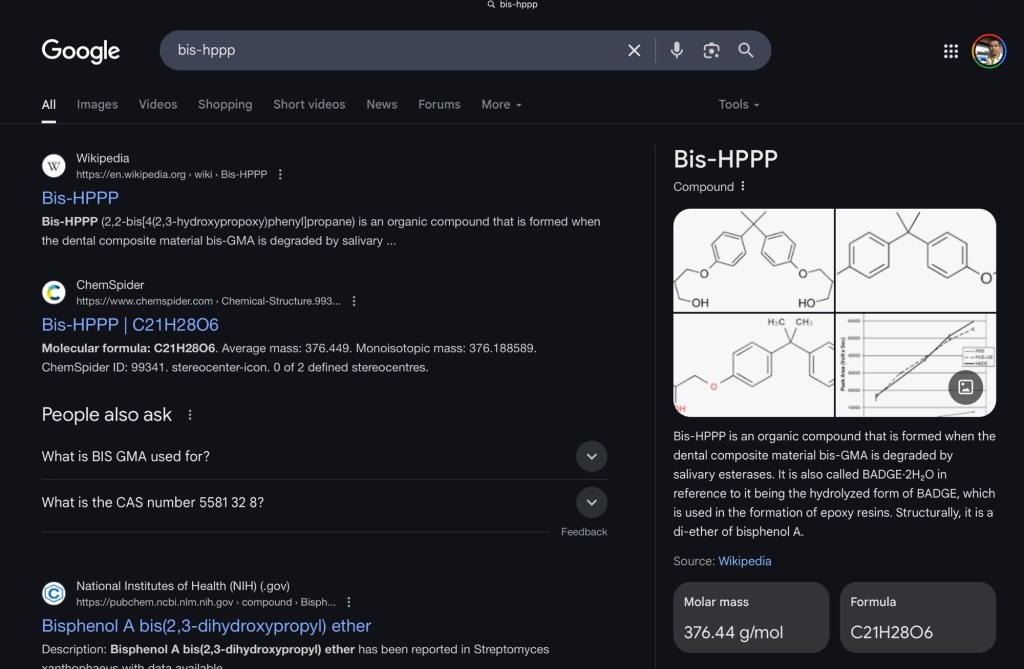Open Bisphenol A bis(2,3-dihydroxypropyl) ether result
Viewport: 1024px width, 669px height.
pos(206,626)
